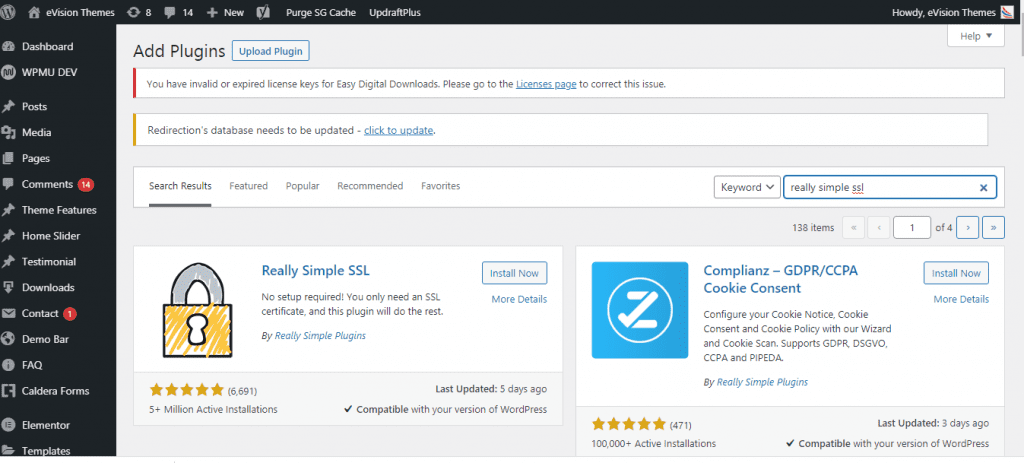Open More Details for Really Simple SSL
Screen dimensions: 1024x463
[x=519, y=299]
